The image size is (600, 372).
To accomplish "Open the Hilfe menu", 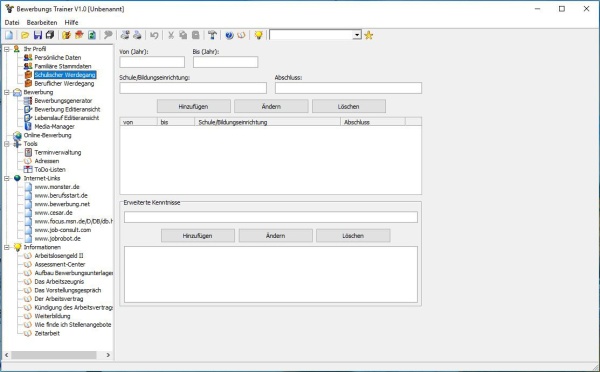I will (71, 23).
